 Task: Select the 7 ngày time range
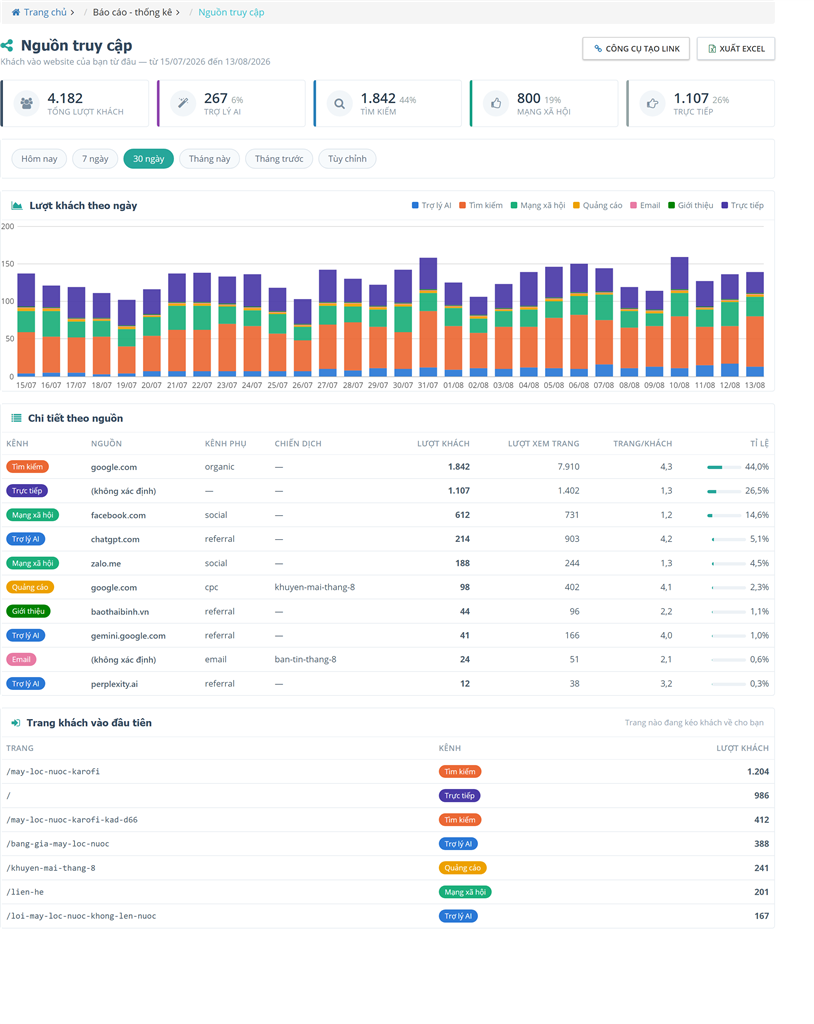point(95,159)
